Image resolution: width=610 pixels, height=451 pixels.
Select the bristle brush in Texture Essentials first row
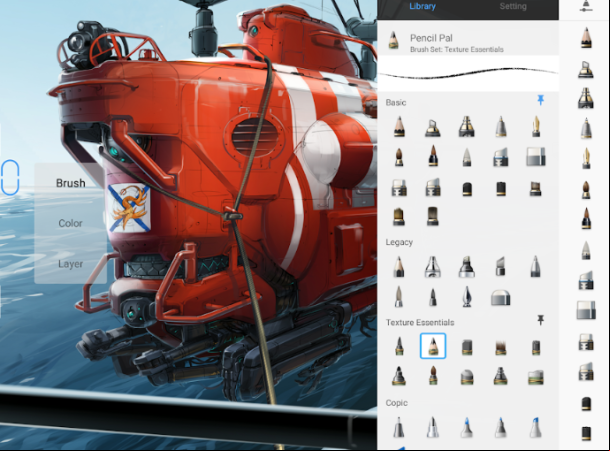point(501,347)
